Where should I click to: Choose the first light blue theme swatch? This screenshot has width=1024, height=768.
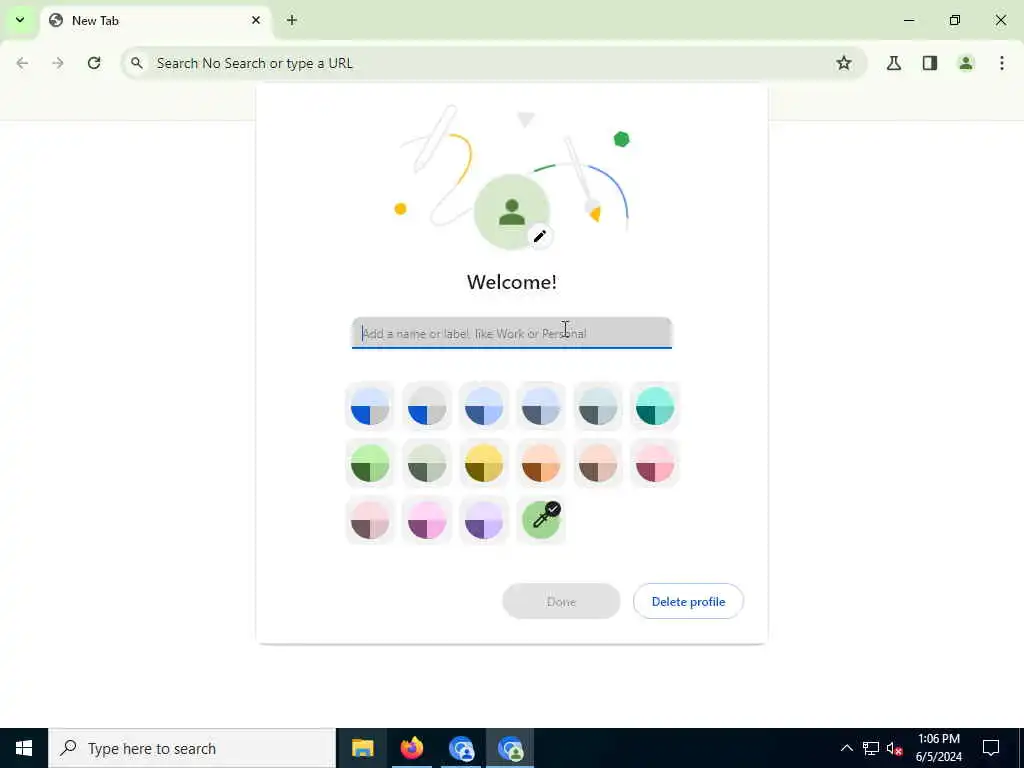click(370, 406)
